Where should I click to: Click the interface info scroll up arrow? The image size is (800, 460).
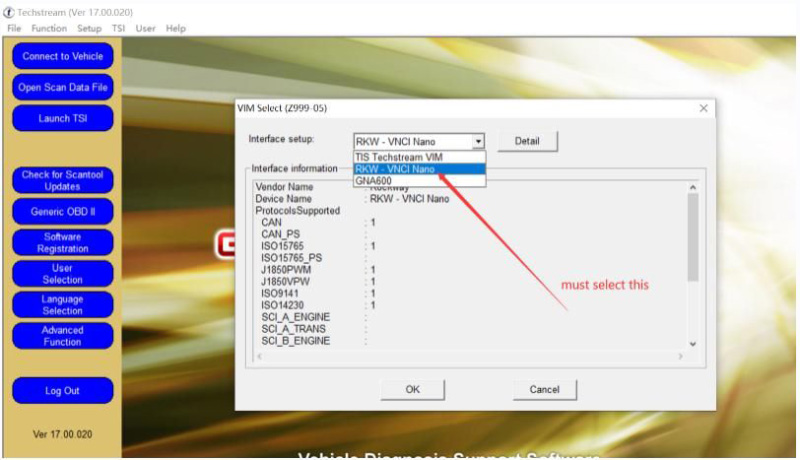tap(693, 187)
